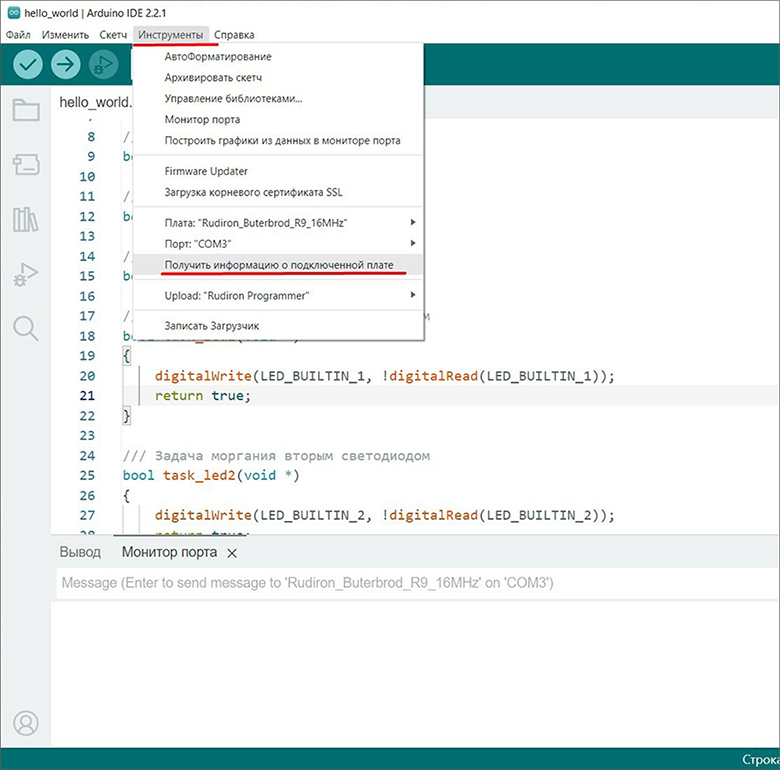Expand the Upload Rudiron Programmer submenu

coord(278,295)
